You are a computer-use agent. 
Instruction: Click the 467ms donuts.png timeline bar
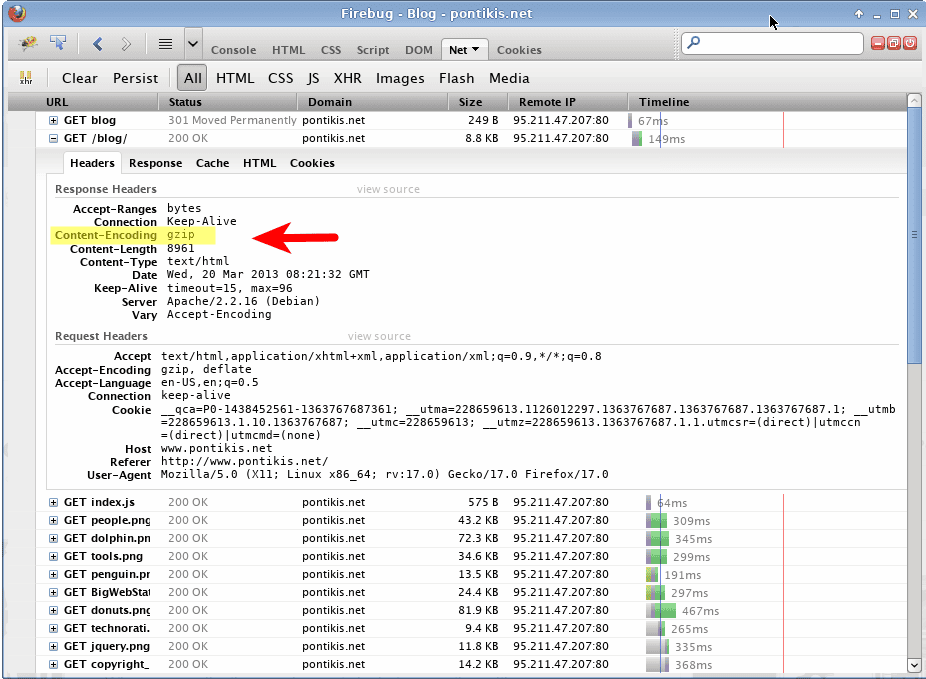[663, 611]
